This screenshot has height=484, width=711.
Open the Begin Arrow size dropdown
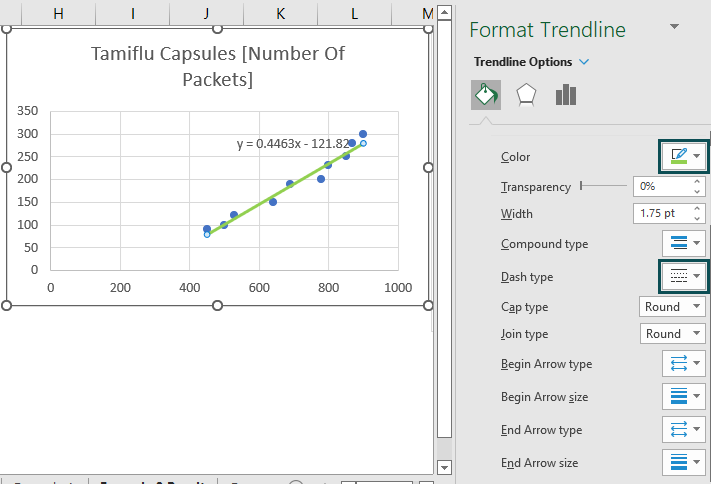[x=684, y=396]
